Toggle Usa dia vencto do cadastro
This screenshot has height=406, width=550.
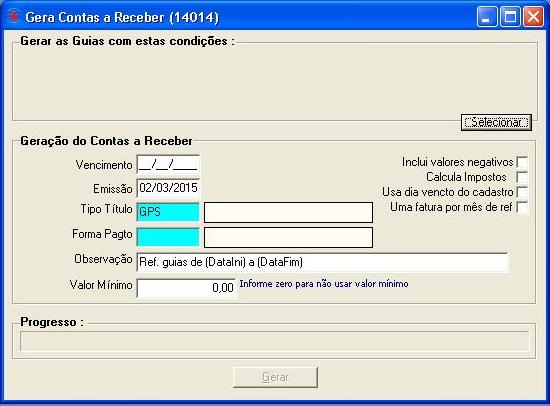pos(523,192)
